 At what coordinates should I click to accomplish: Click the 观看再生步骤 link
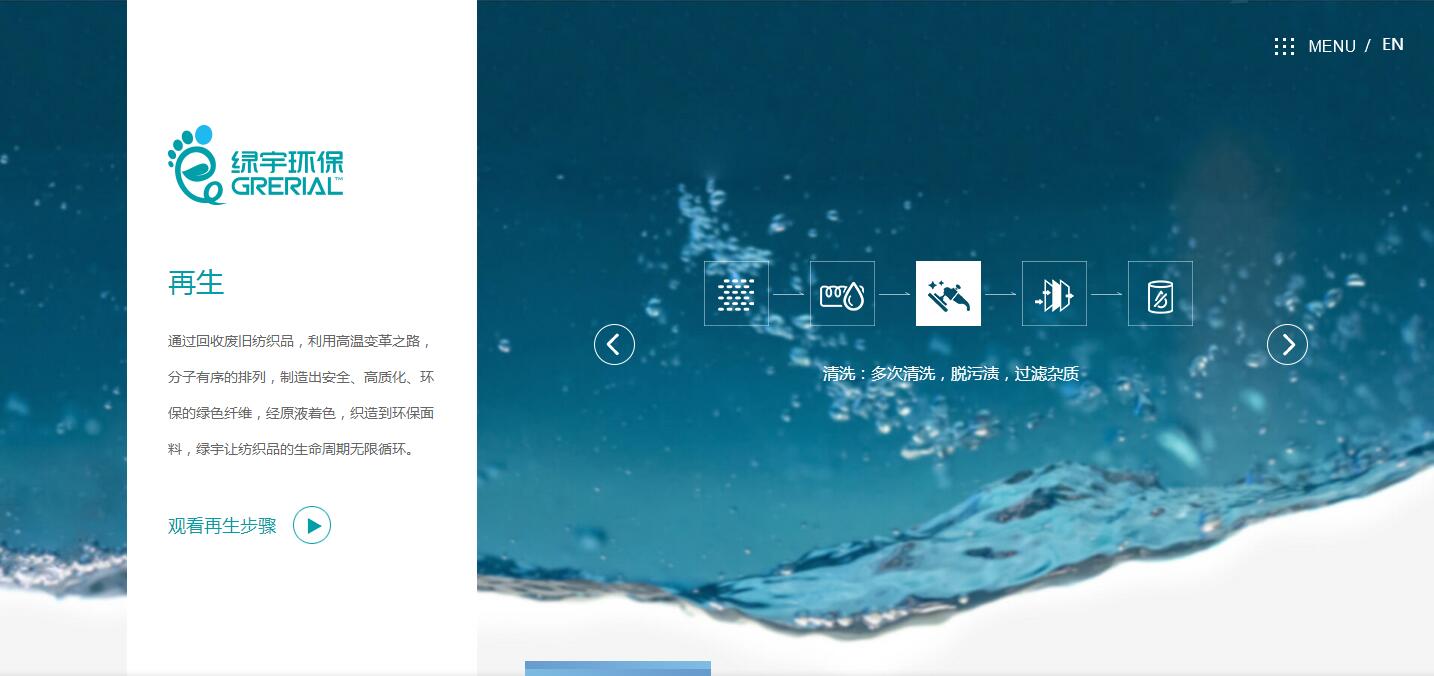(222, 526)
